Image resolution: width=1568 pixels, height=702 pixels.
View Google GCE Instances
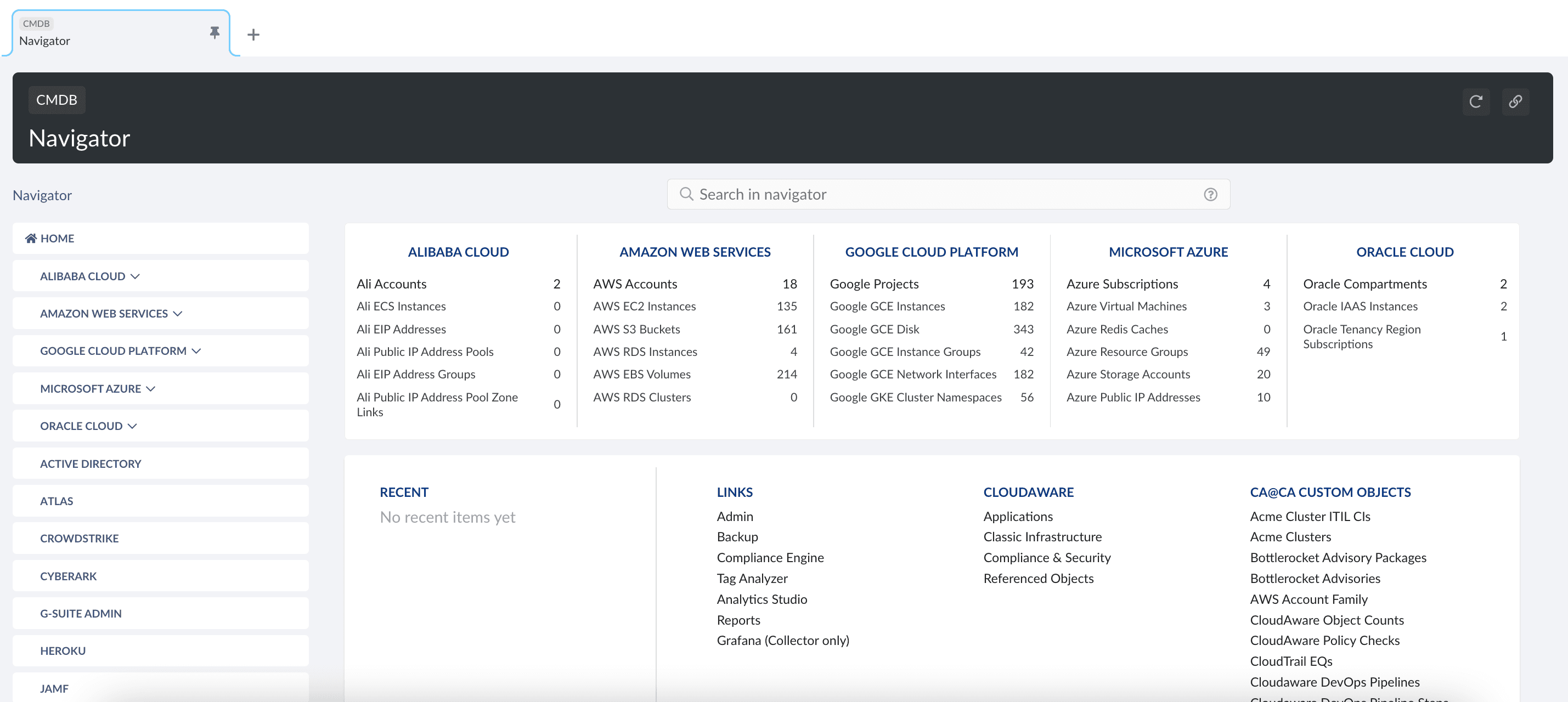pos(888,307)
